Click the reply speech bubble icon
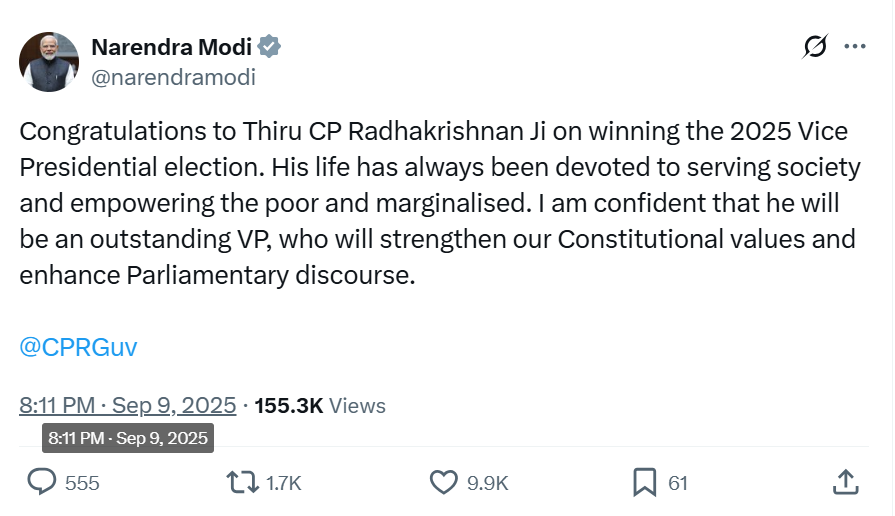Screen dimensions: 895x516 [42, 483]
